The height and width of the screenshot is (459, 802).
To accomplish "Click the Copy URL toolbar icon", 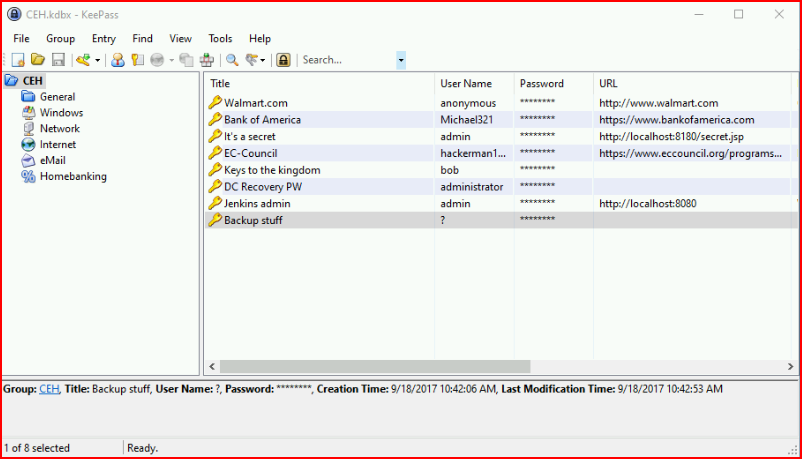I will point(187,60).
